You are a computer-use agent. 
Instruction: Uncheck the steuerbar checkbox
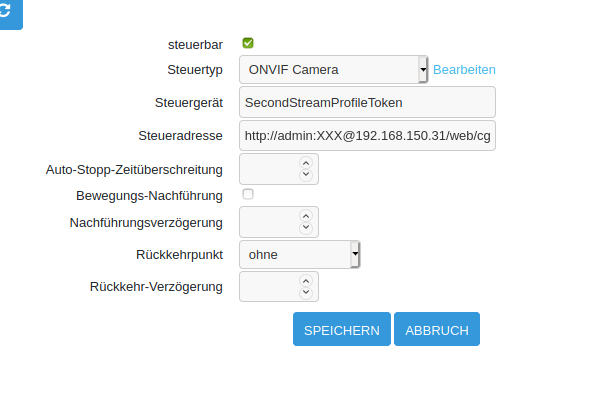point(248,43)
